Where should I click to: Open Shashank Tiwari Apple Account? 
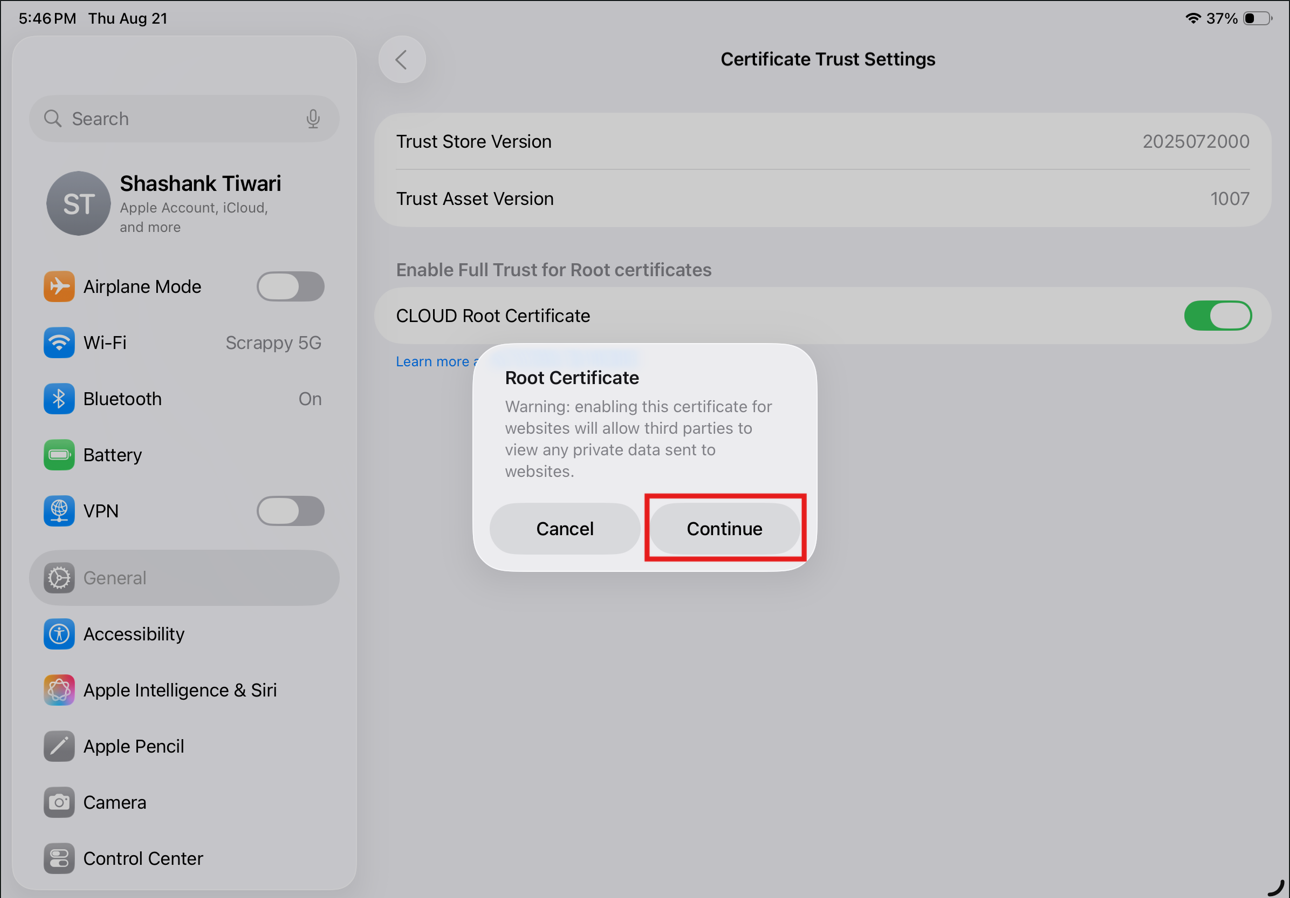184,203
